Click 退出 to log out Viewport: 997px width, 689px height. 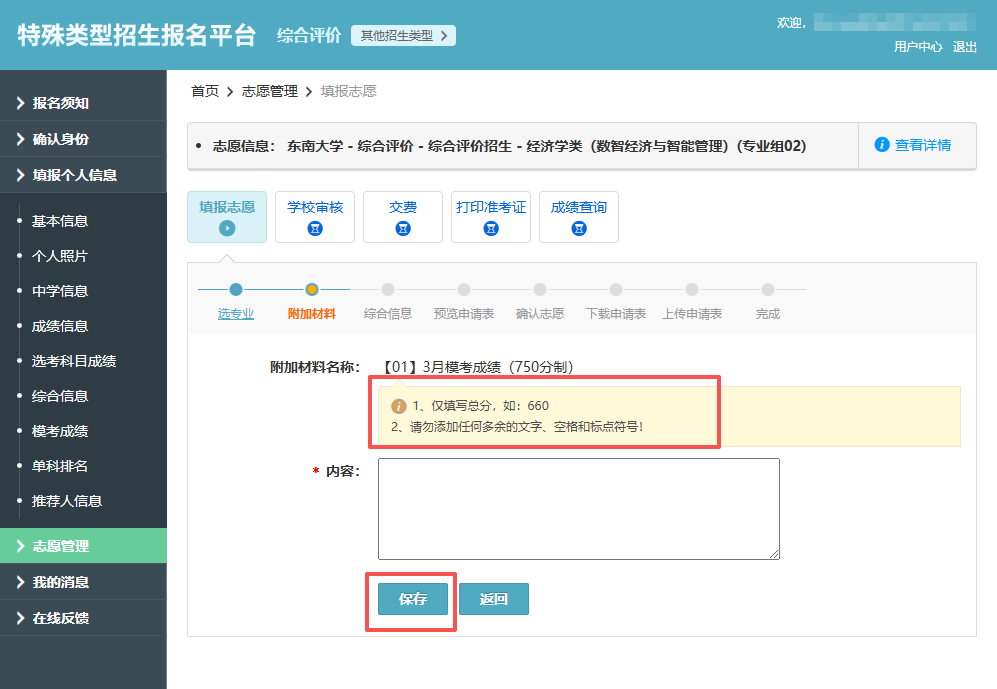[x=964, y=46]
